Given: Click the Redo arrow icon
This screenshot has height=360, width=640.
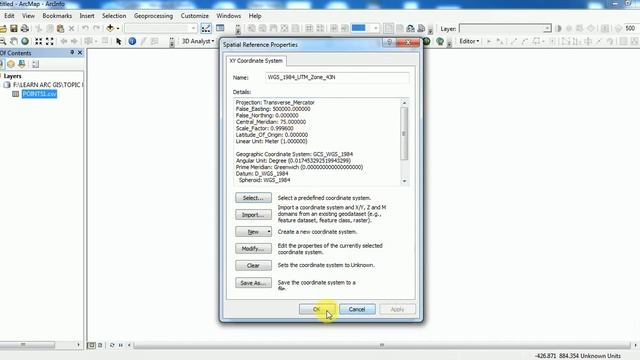Looking at the screenshot, I should [x=96, y=28].
